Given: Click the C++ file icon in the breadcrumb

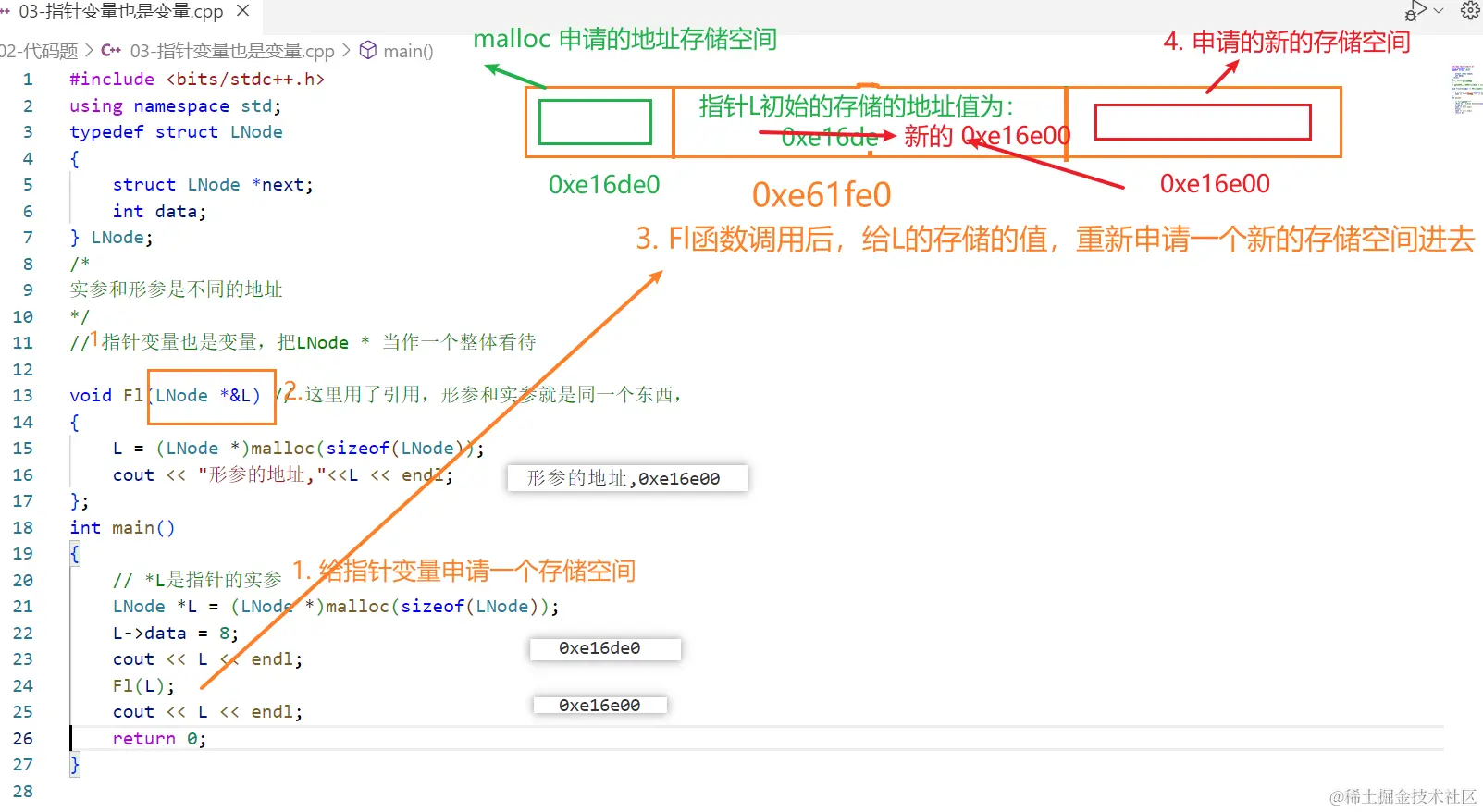Looking at the screenshot, I should pos(112,51).
